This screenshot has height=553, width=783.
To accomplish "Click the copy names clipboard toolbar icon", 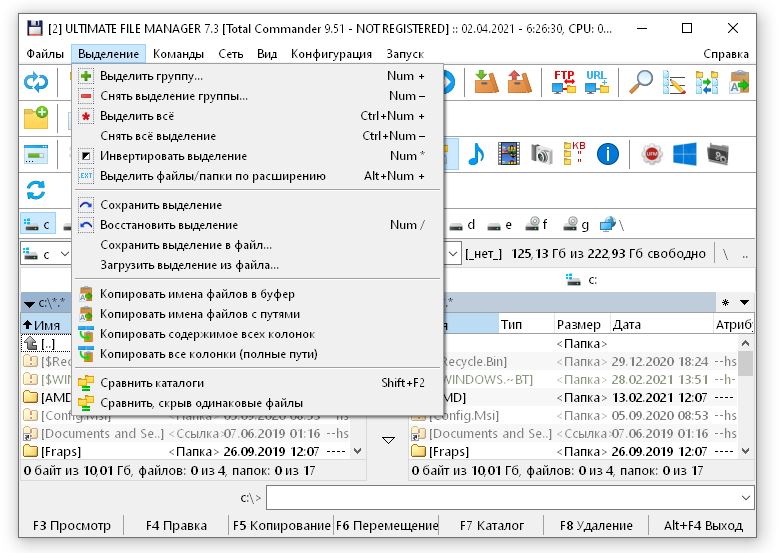I will coord(739,82).
